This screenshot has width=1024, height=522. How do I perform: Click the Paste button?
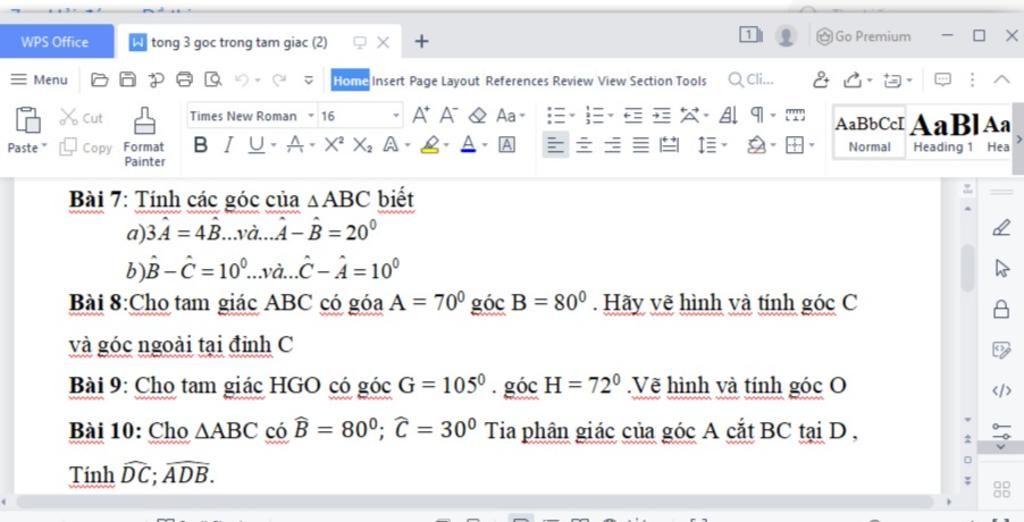pyautogui.click(x=28, y=131)
